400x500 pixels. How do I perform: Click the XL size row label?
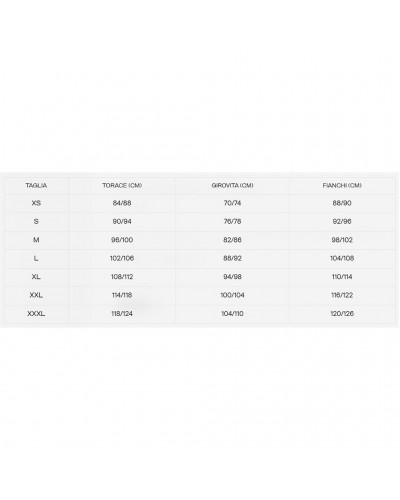click(36, 277)
